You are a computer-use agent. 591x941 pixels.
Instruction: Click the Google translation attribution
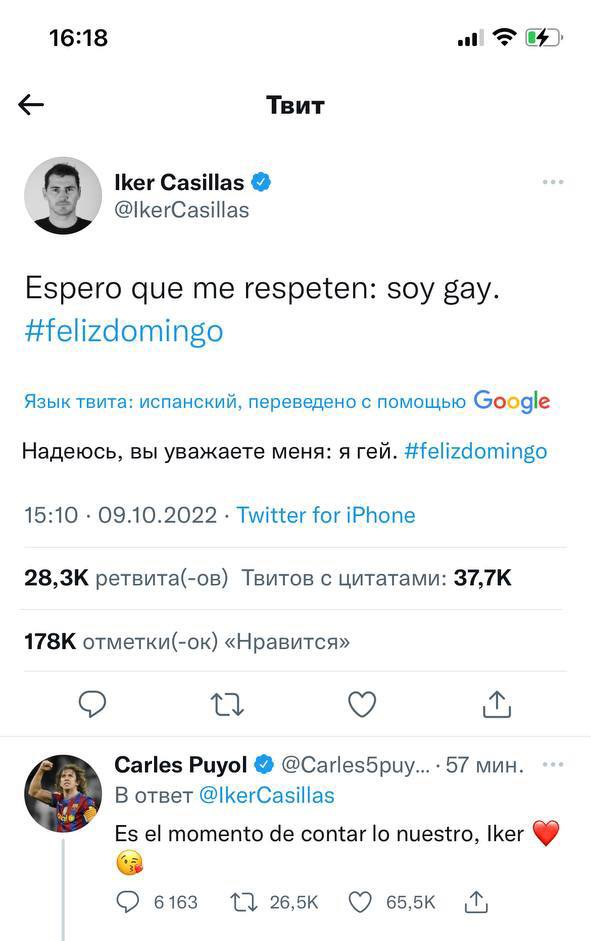point(513,401)
